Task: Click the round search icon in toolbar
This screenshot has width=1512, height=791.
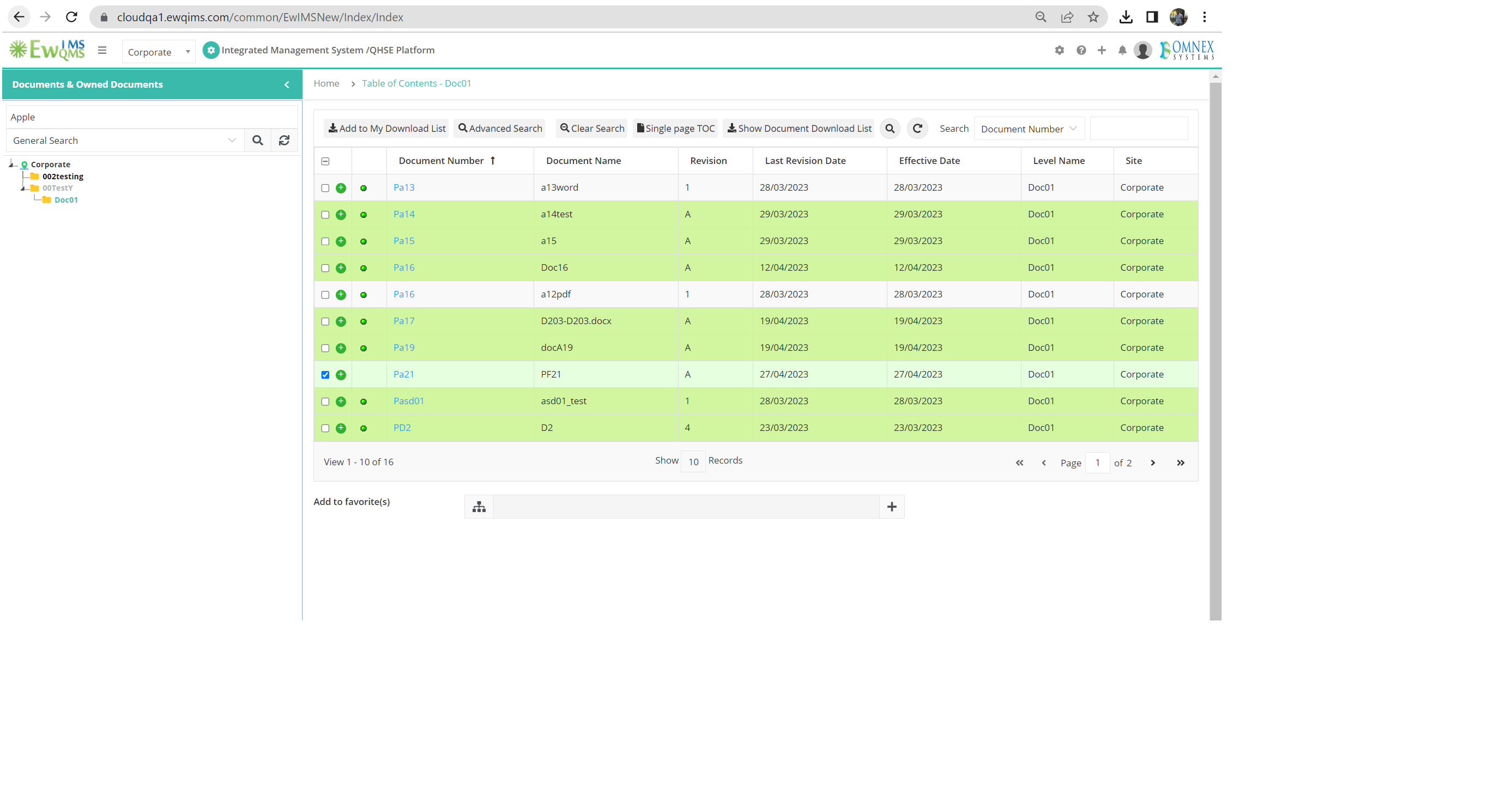Action: click(889, 129)
